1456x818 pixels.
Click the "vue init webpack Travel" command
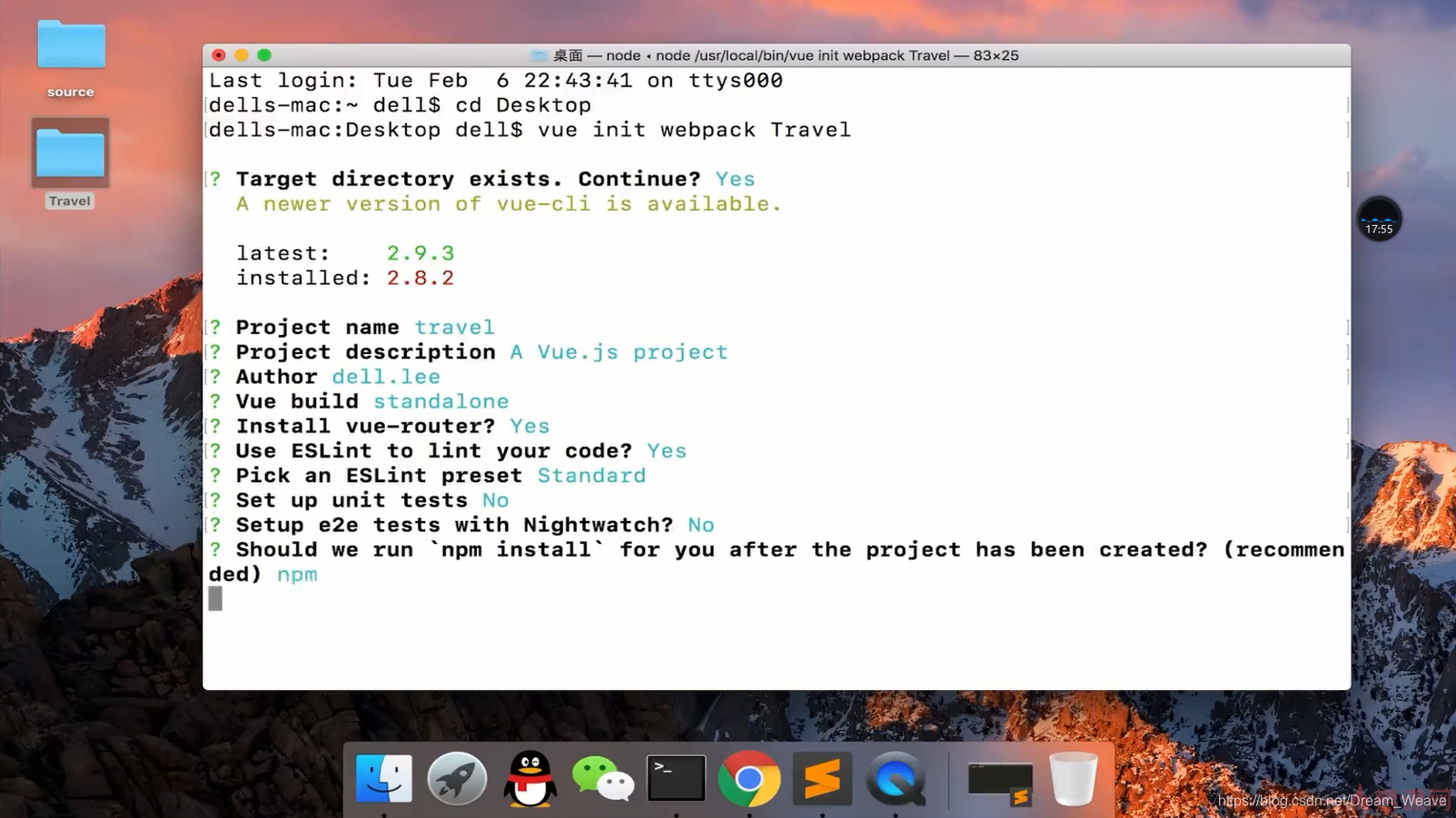[x=695, y=130]
